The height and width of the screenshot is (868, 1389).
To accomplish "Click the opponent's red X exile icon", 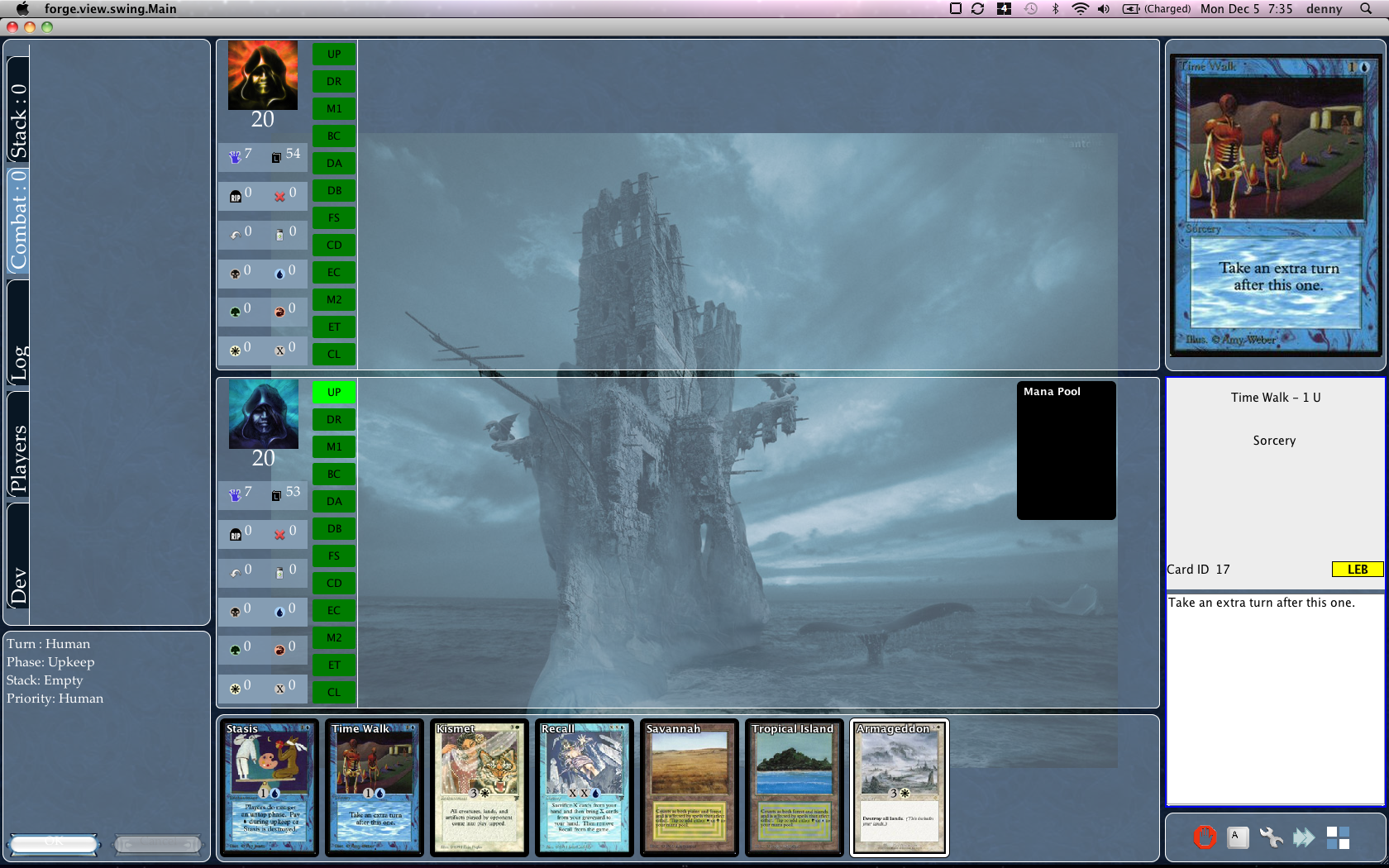I will (x=279, y=196).
